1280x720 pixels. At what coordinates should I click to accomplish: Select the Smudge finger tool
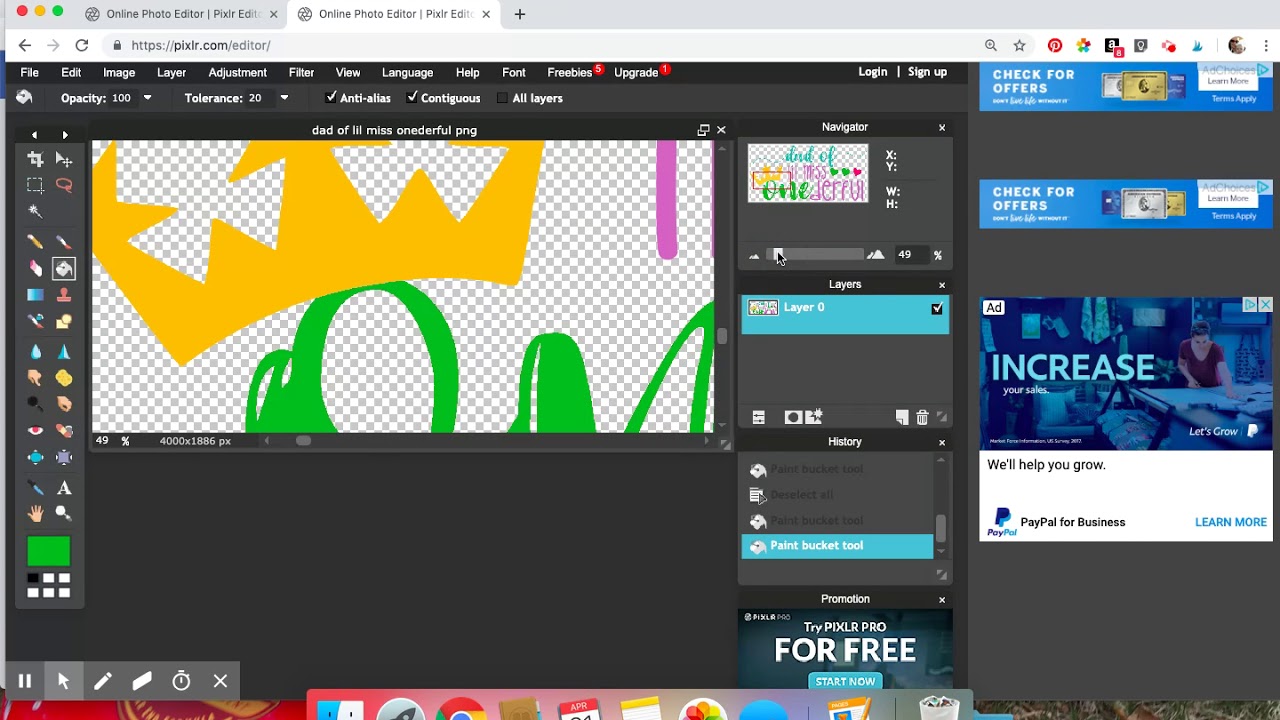(x=35, y=378)
